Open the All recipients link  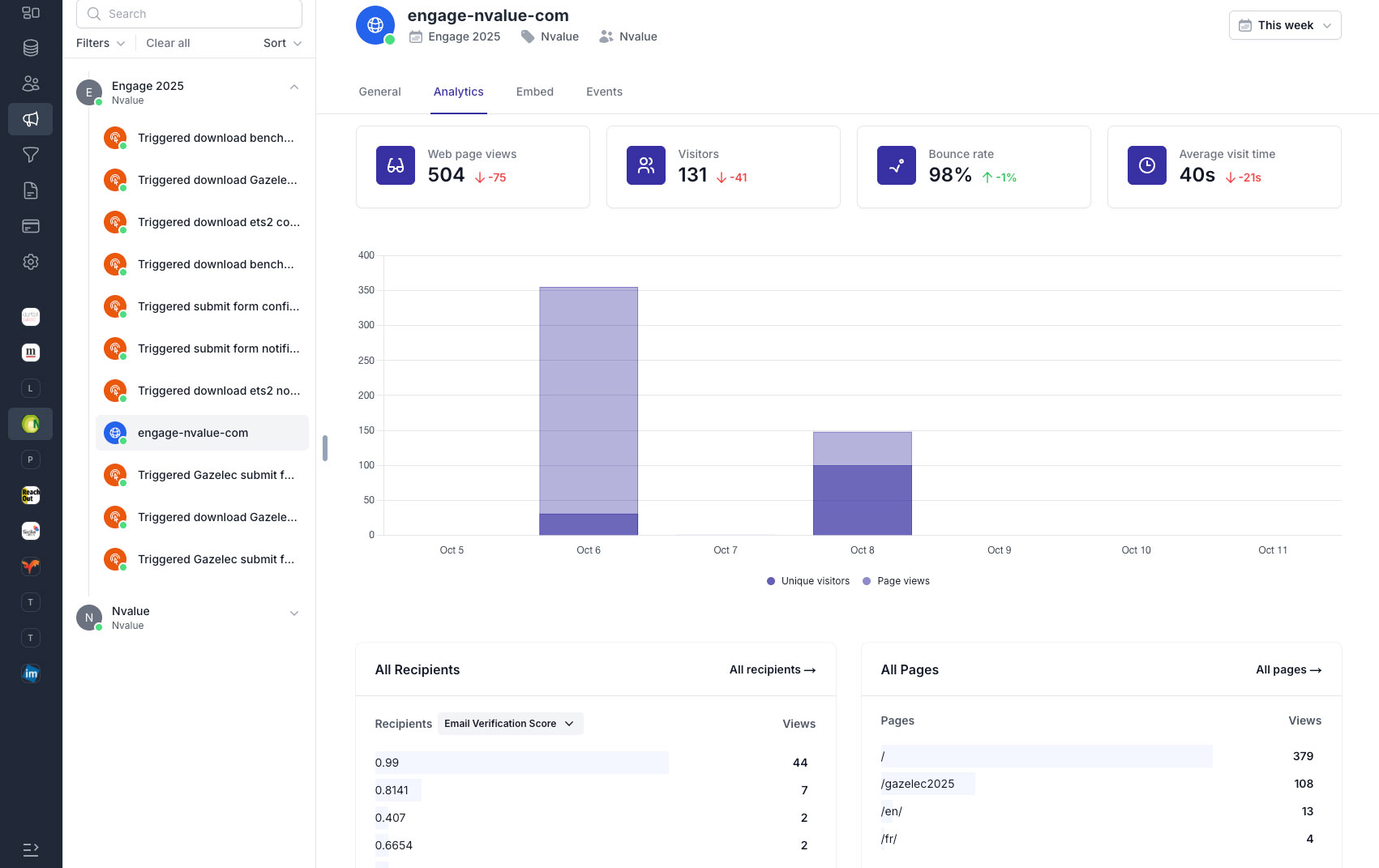click(x=772, y=669)
